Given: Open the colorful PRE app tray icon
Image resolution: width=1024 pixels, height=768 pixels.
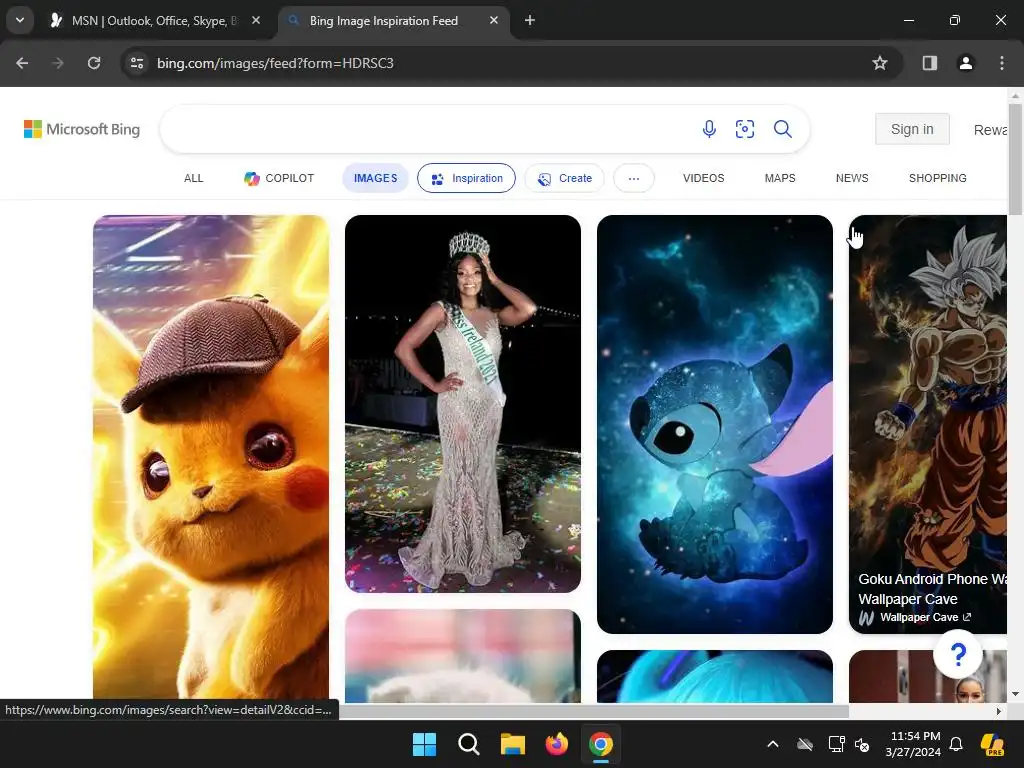Looking at the screenshot, I should (992, 744).
